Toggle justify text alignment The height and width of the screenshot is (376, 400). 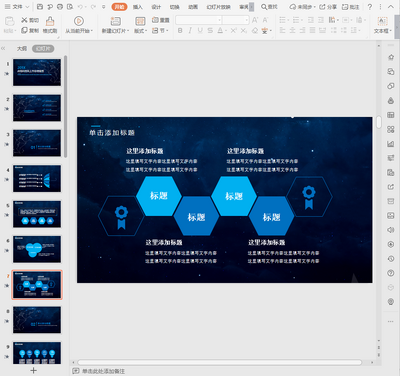[312, 30]
